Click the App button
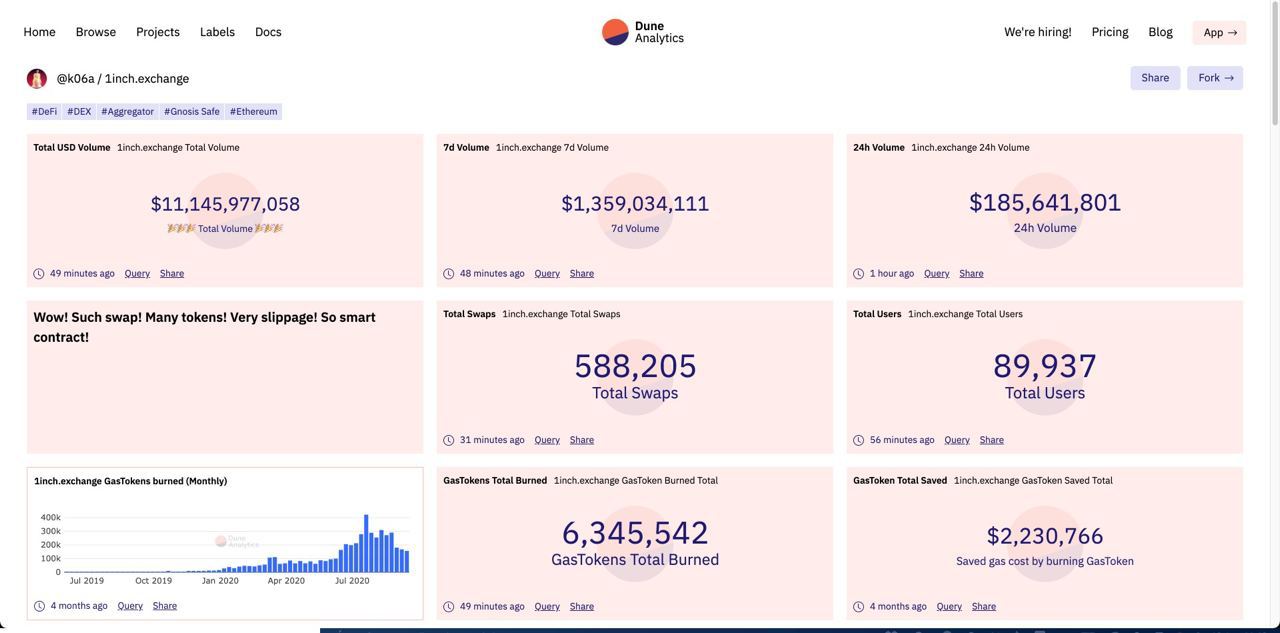The width and height of the screenshot is (1280, 633). point(1220,33)
